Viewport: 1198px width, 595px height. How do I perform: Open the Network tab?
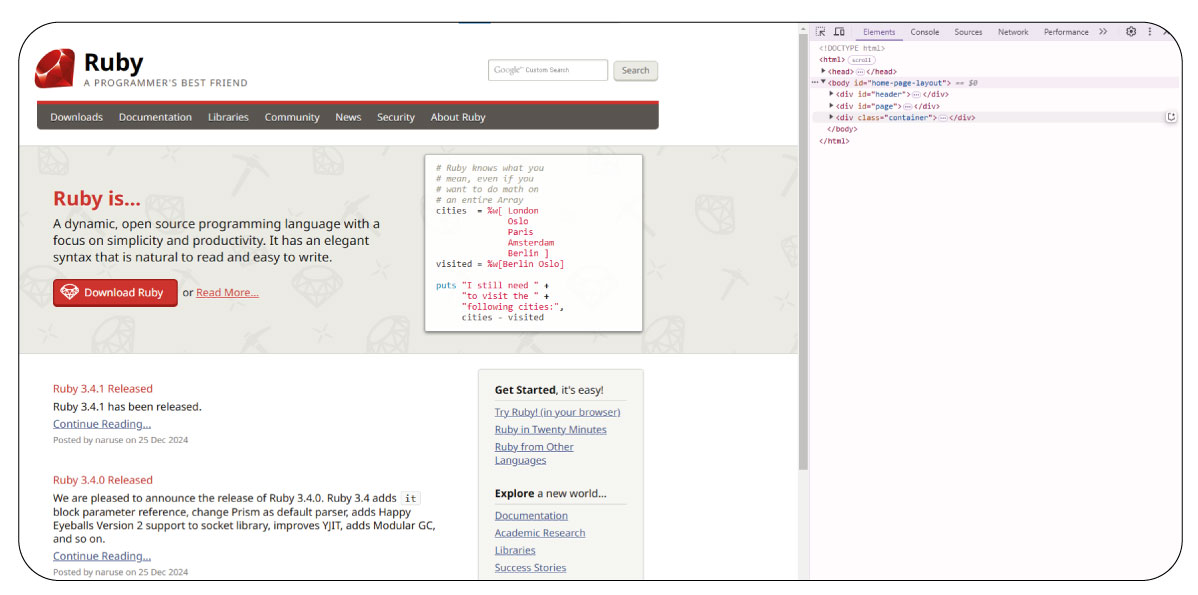pos(1013,32)
